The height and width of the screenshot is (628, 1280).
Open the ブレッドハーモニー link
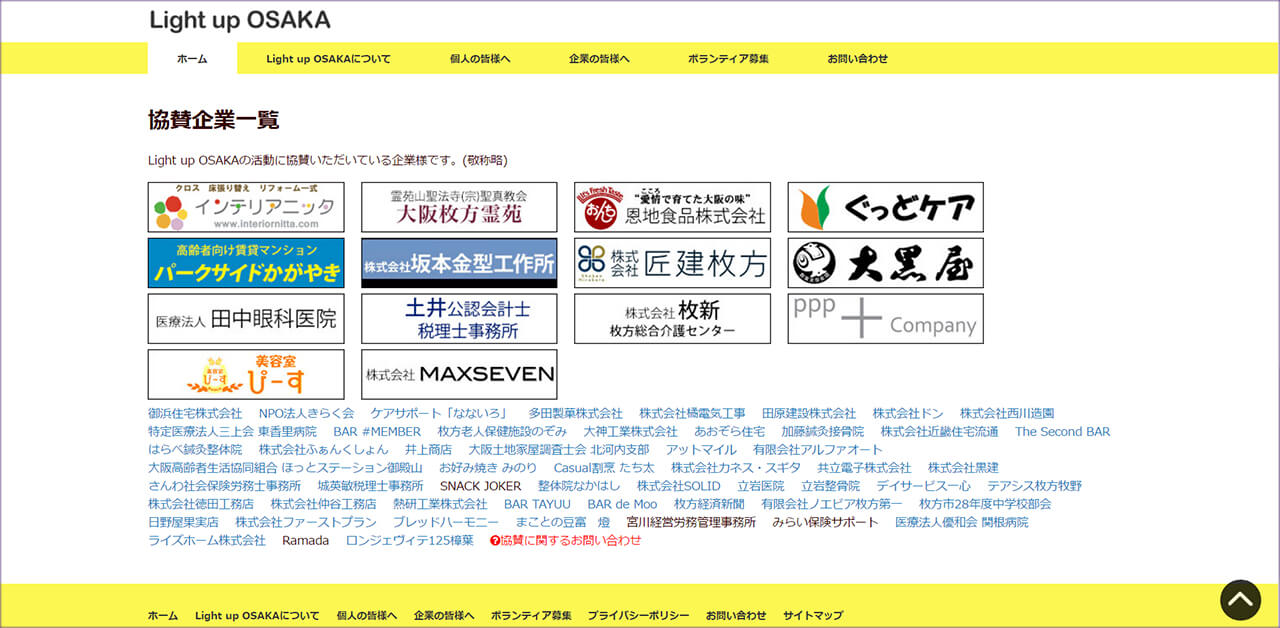tap(446, 522)
